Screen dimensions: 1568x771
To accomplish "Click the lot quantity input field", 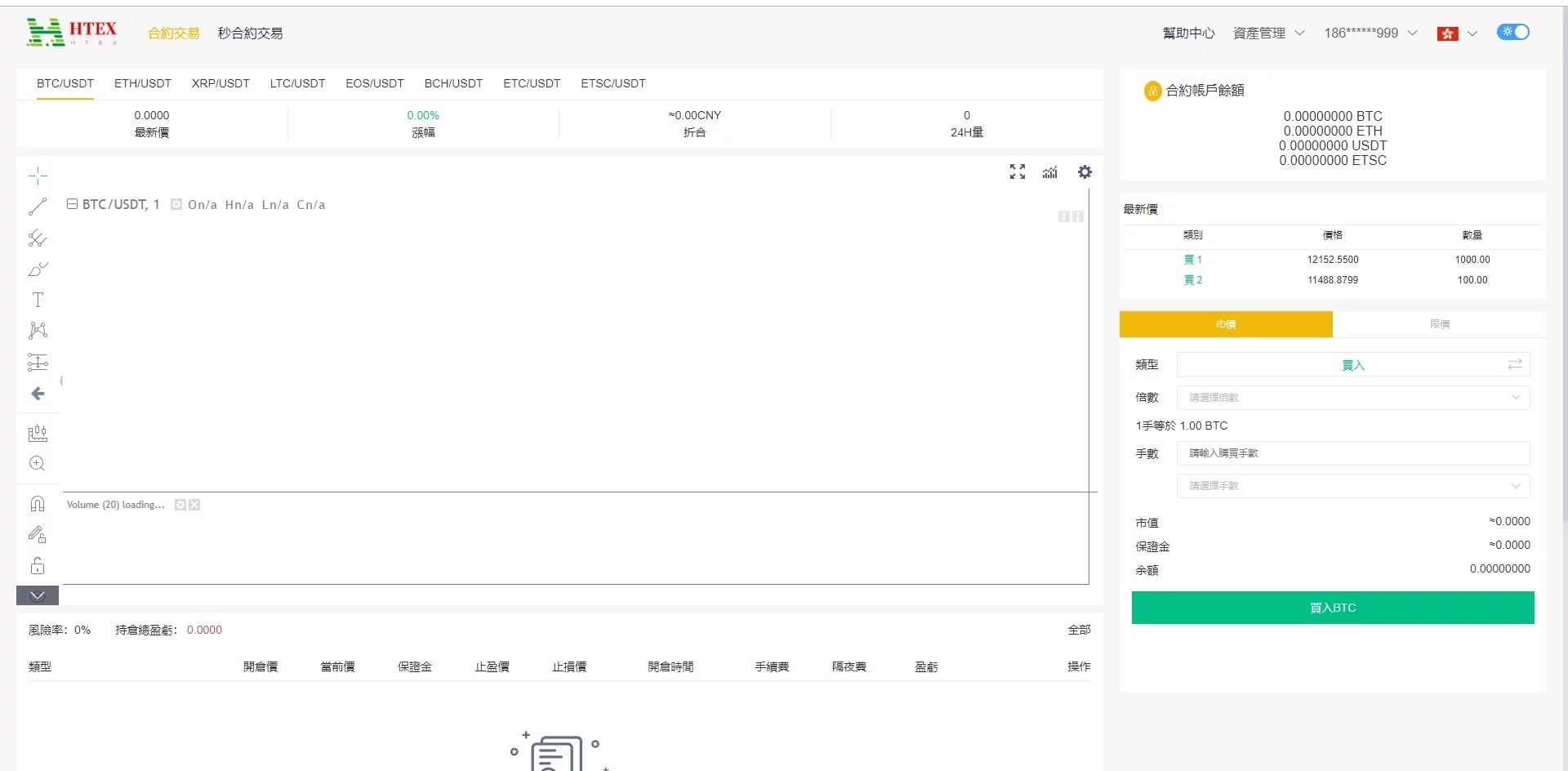I will pyautogui.click(x=1352, y=453).
